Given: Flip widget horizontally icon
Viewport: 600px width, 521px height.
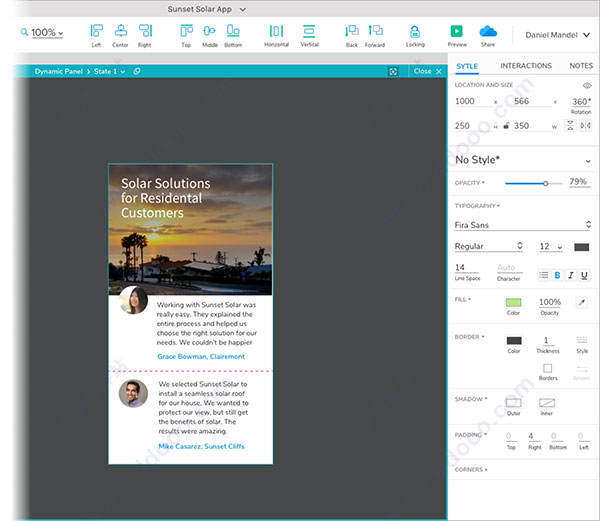Looking at the screenshot, I should click(x=585, y=125).
